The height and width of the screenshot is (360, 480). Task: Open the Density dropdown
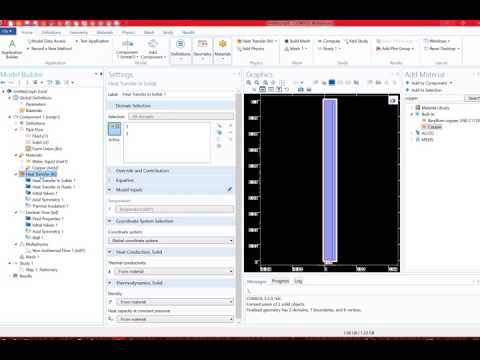coord(175,302)
